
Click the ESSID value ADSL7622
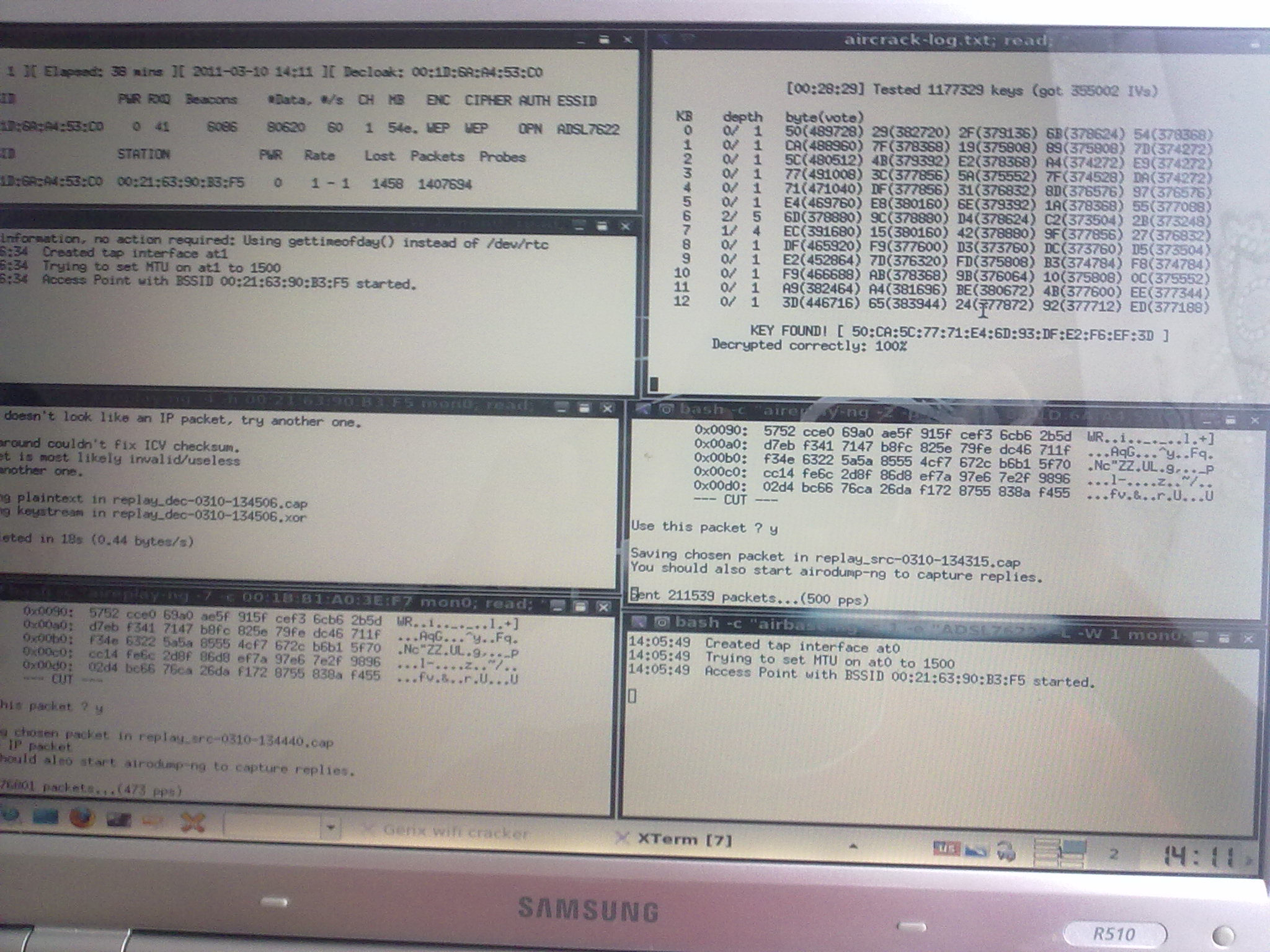[588, 130]
